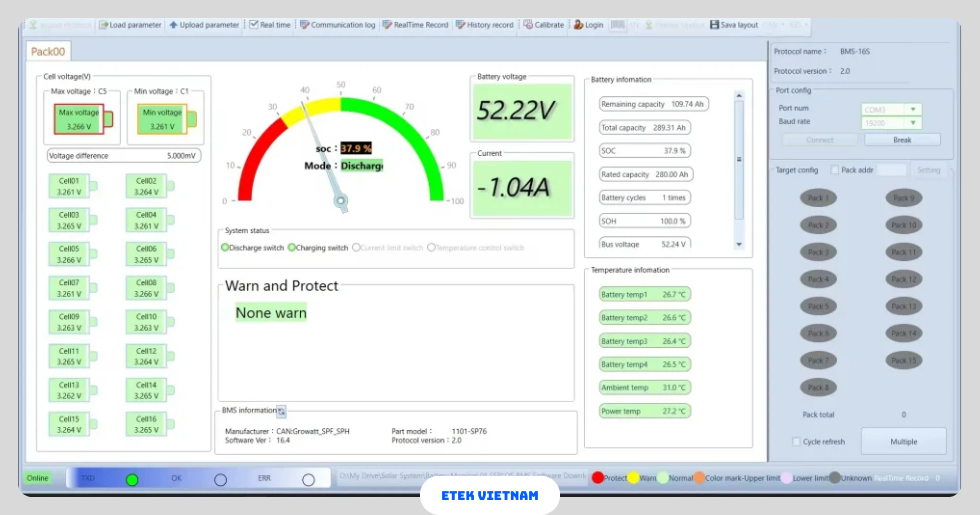The width and height of the screenshot is (980, 515).
Task: Open the History record
Action: pos(460,25)
